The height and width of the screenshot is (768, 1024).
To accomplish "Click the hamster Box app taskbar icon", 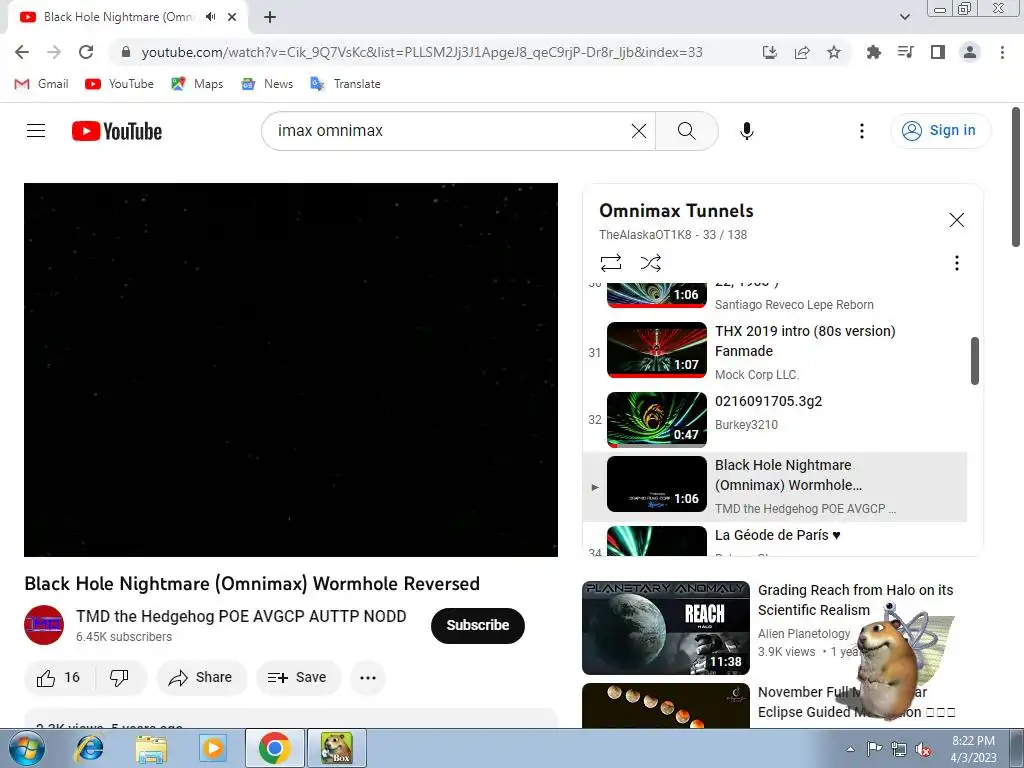I will (x=337, y=748).
